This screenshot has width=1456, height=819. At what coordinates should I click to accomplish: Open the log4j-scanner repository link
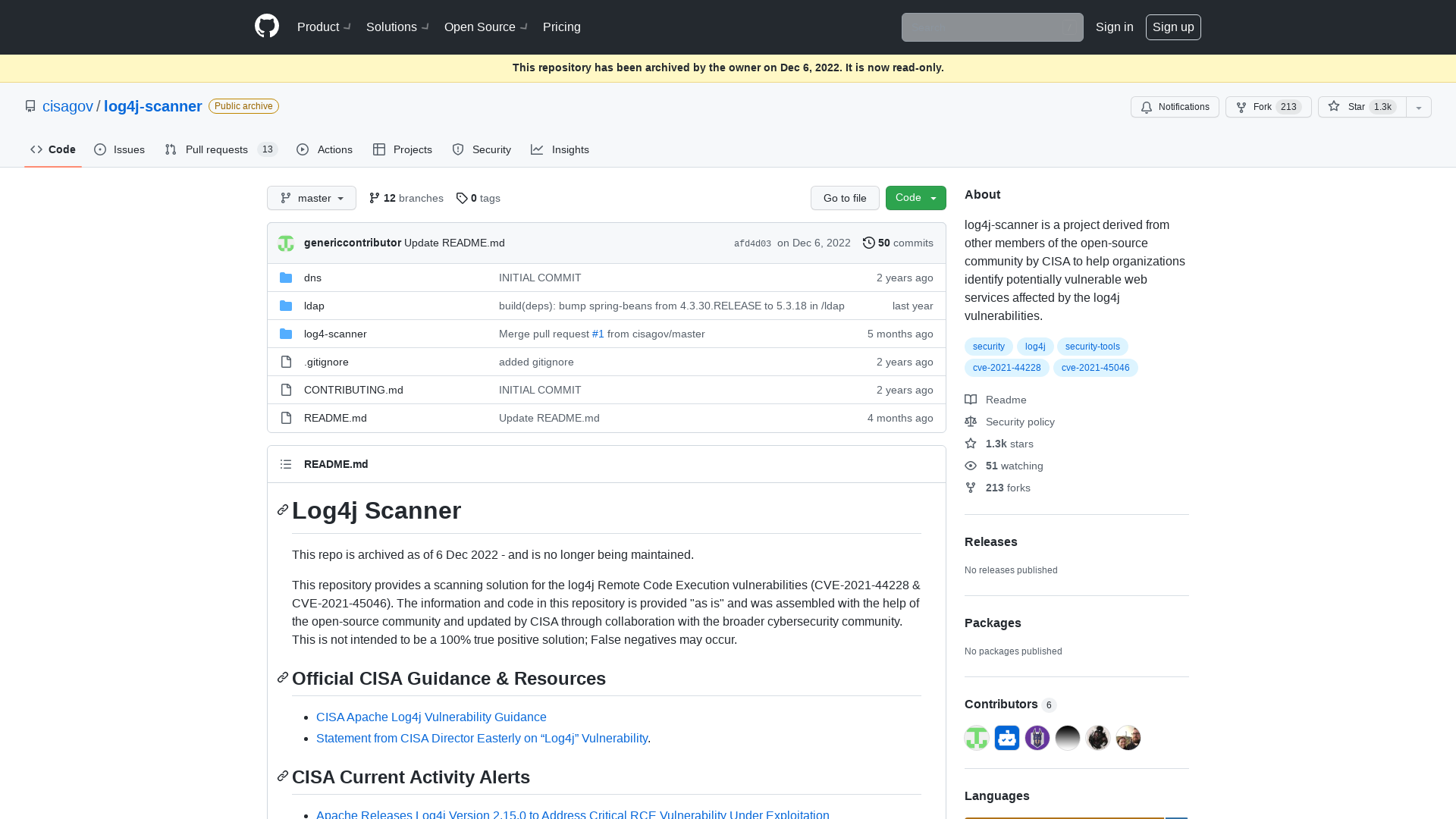(x=153, y=106)
